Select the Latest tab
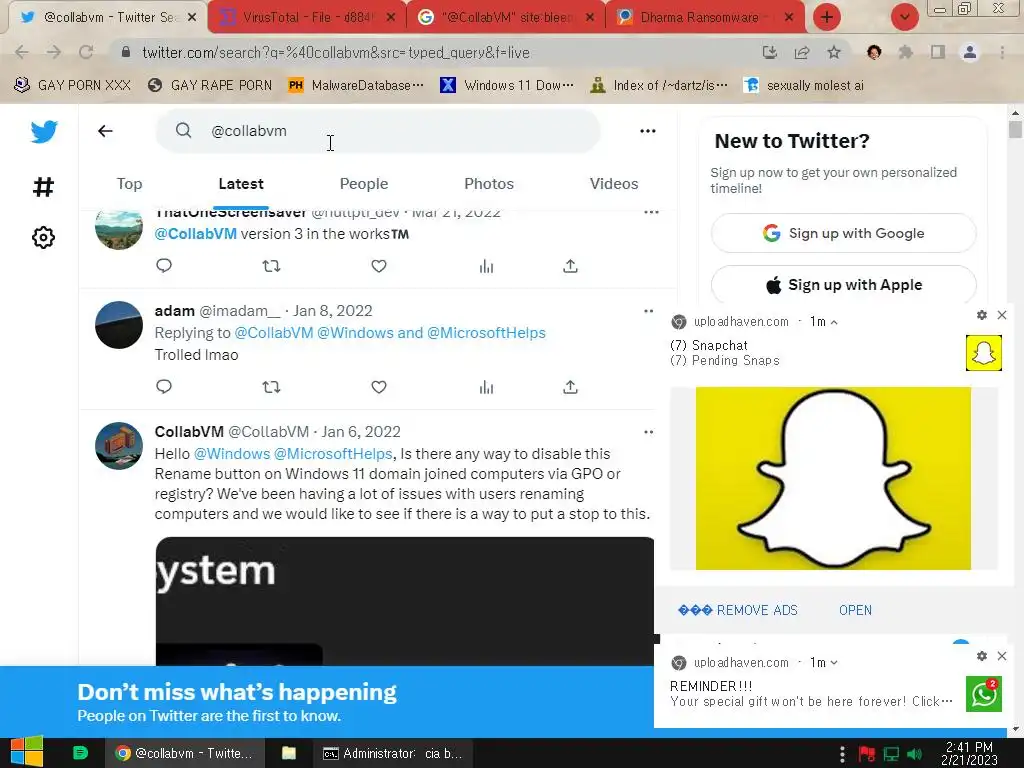The image size is (1024, 768). (241, 184)
